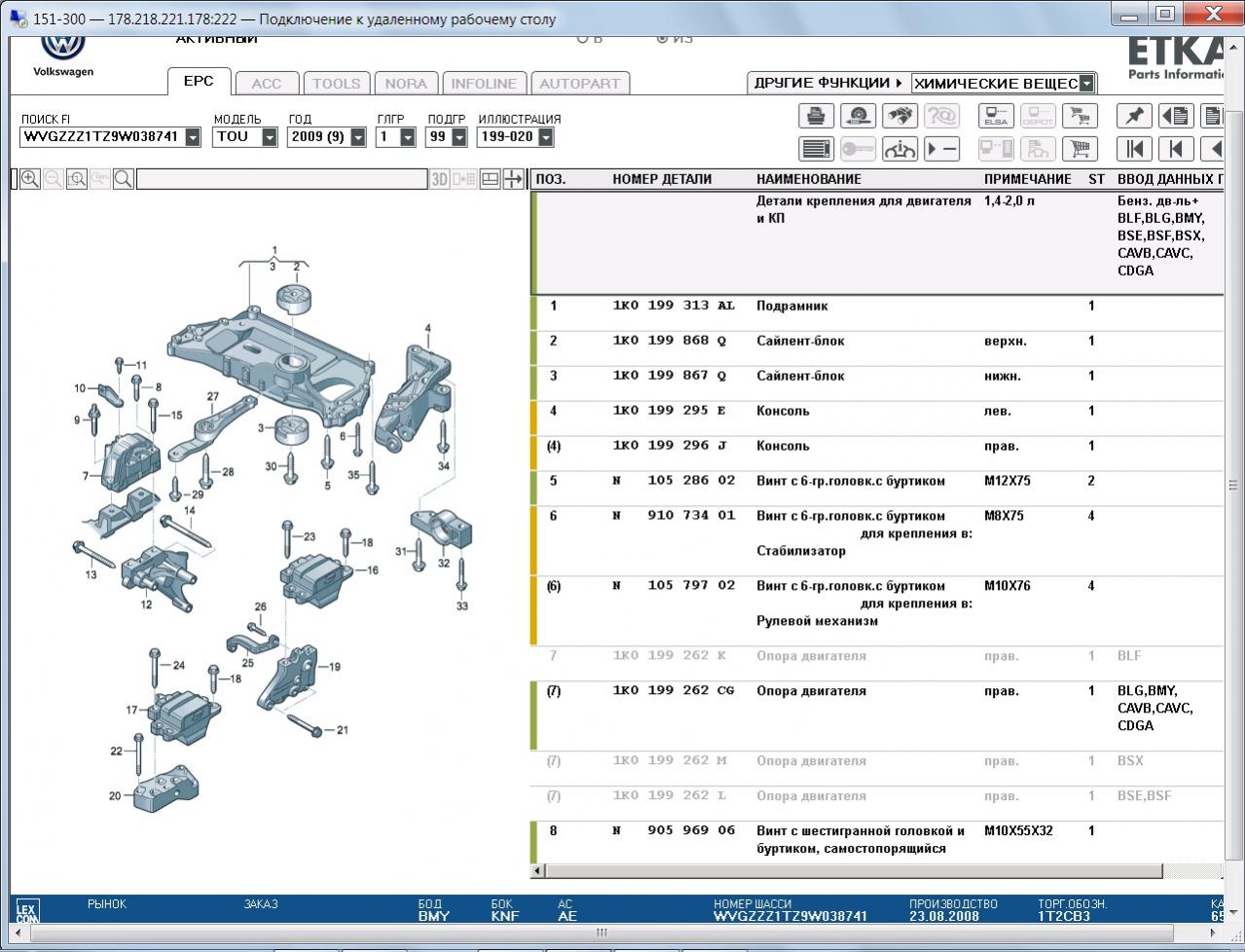Open the NORA tab

coord(406,84)
